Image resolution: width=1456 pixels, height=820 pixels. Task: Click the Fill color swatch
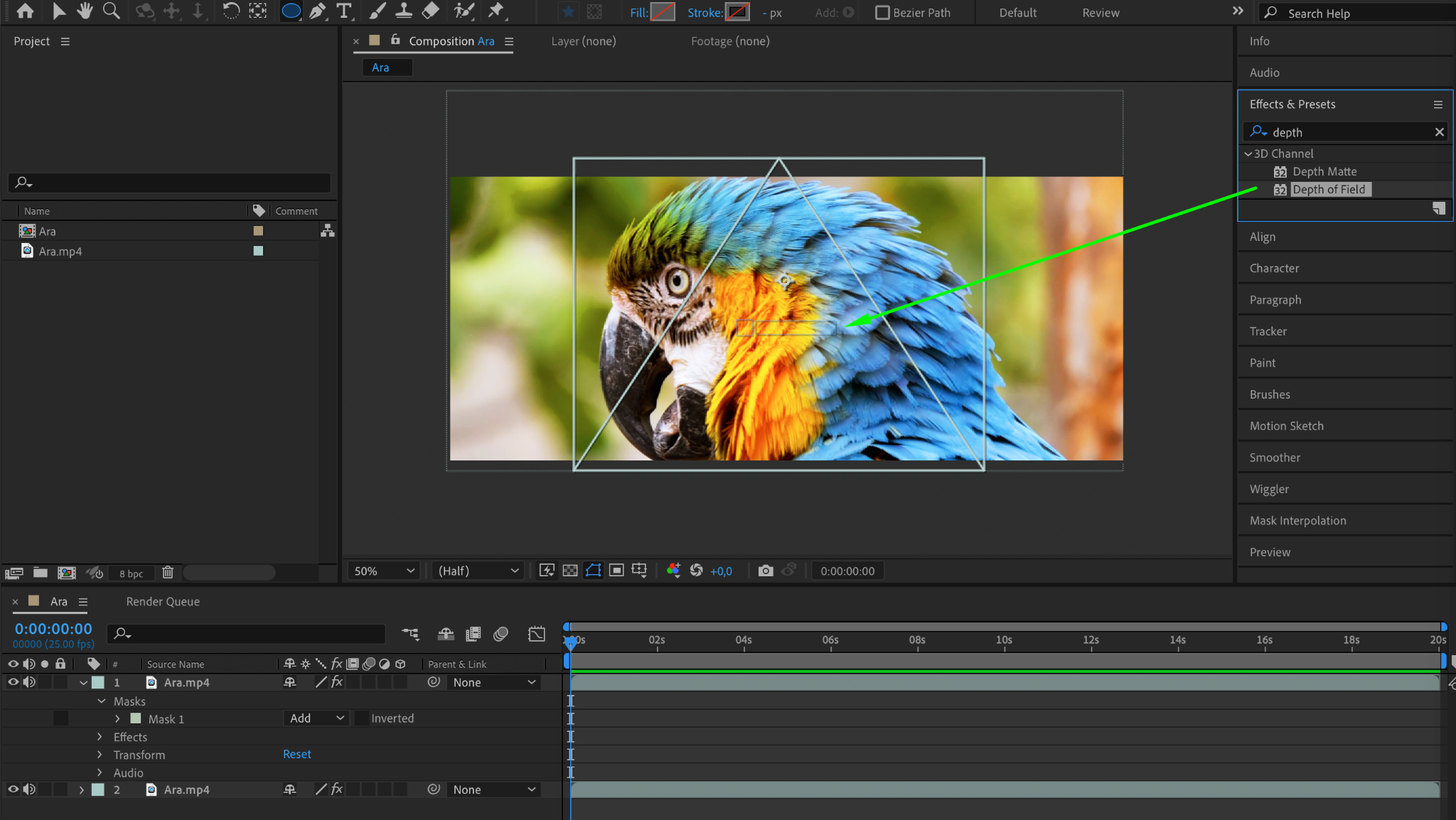pos(663,13)
